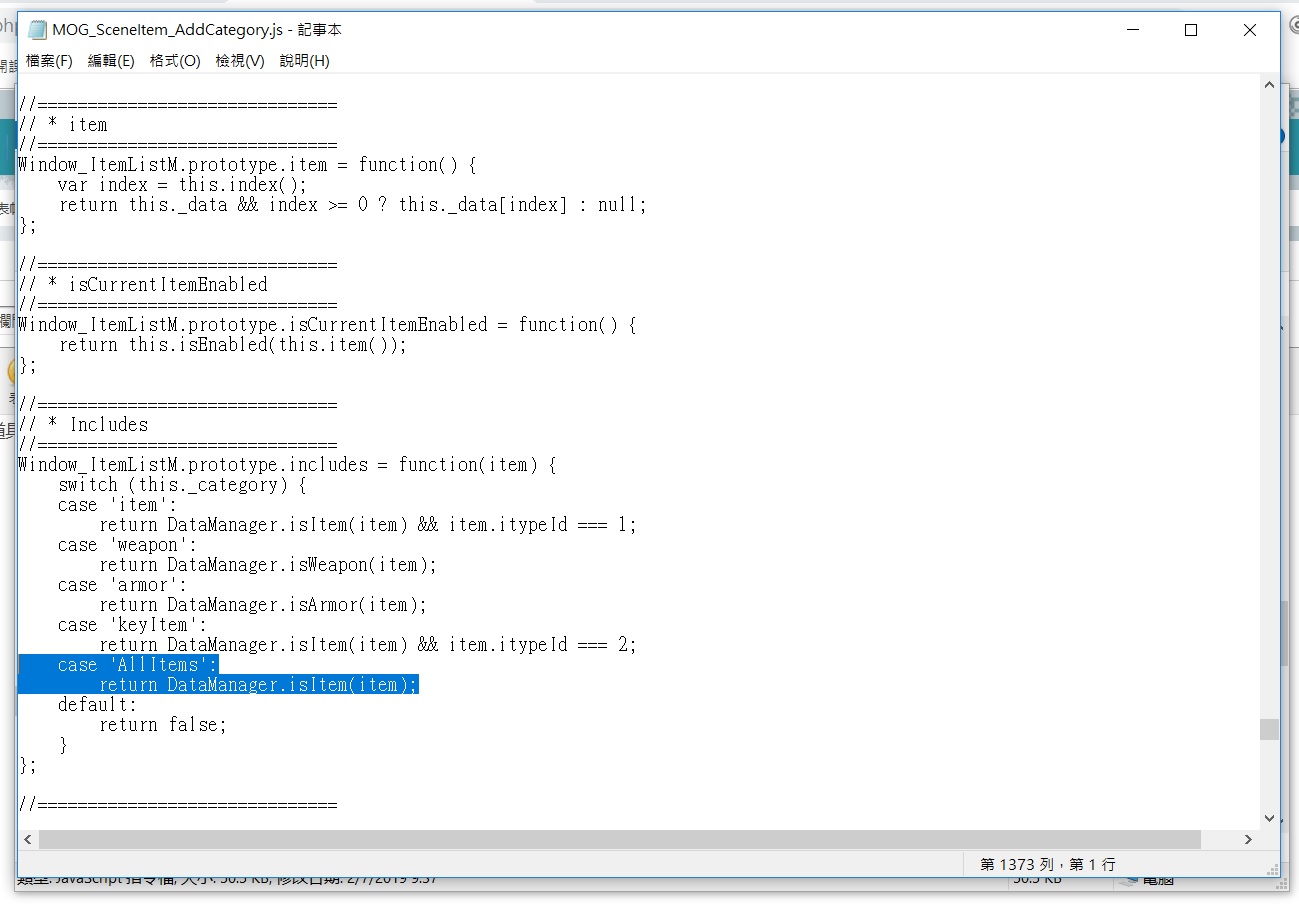Viewport: 1299px width, 909px height.
Task: Click the vertical scrollbar down arrow
Action: pos(1269,818)
